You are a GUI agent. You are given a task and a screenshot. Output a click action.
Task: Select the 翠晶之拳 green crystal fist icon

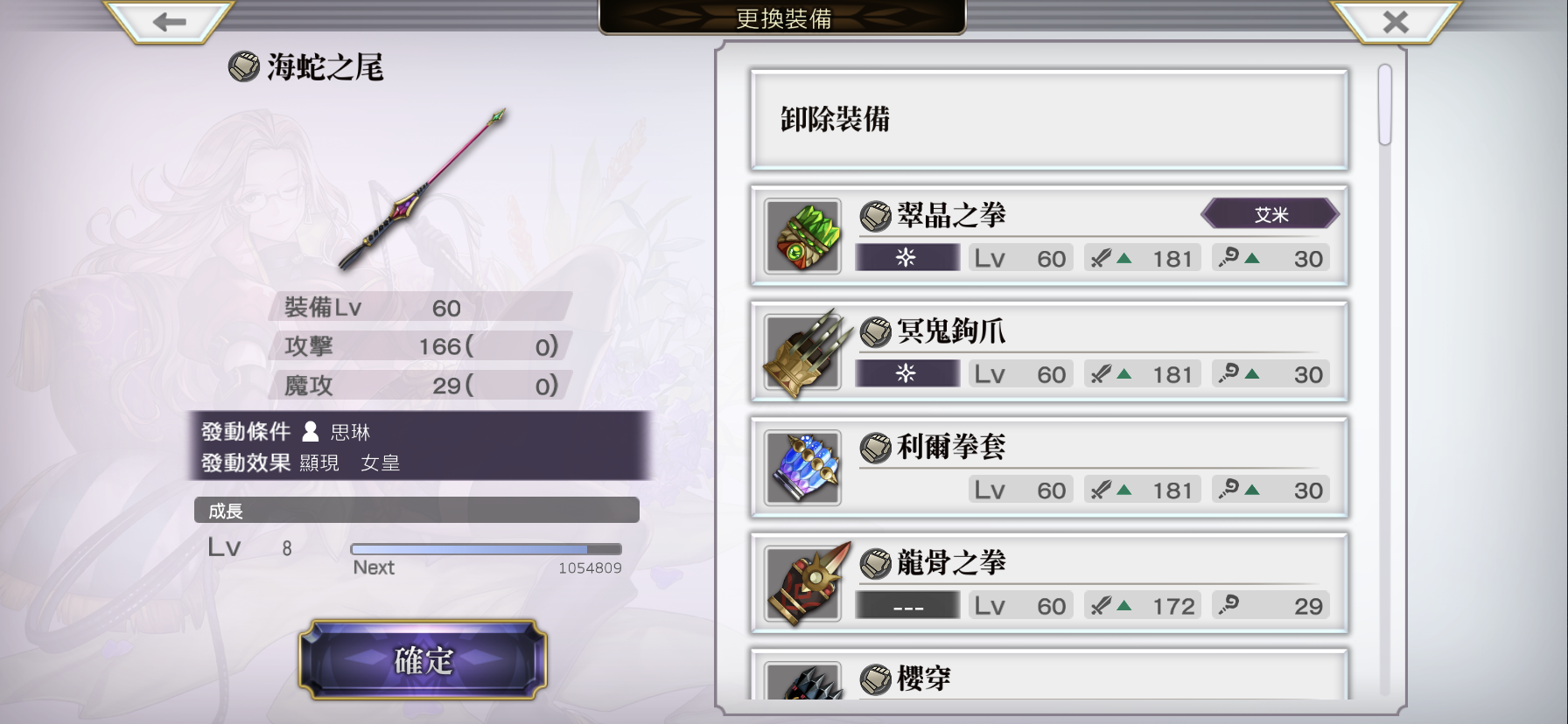pos(802,236)
